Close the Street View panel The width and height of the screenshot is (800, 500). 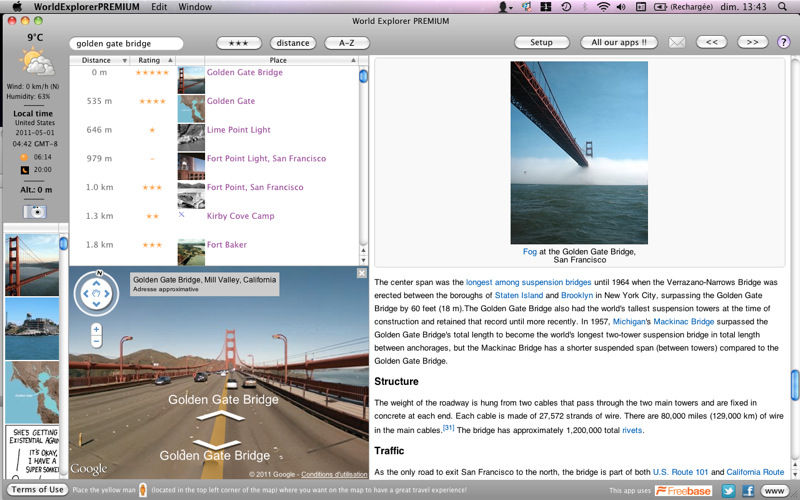[x=362, y=273]
